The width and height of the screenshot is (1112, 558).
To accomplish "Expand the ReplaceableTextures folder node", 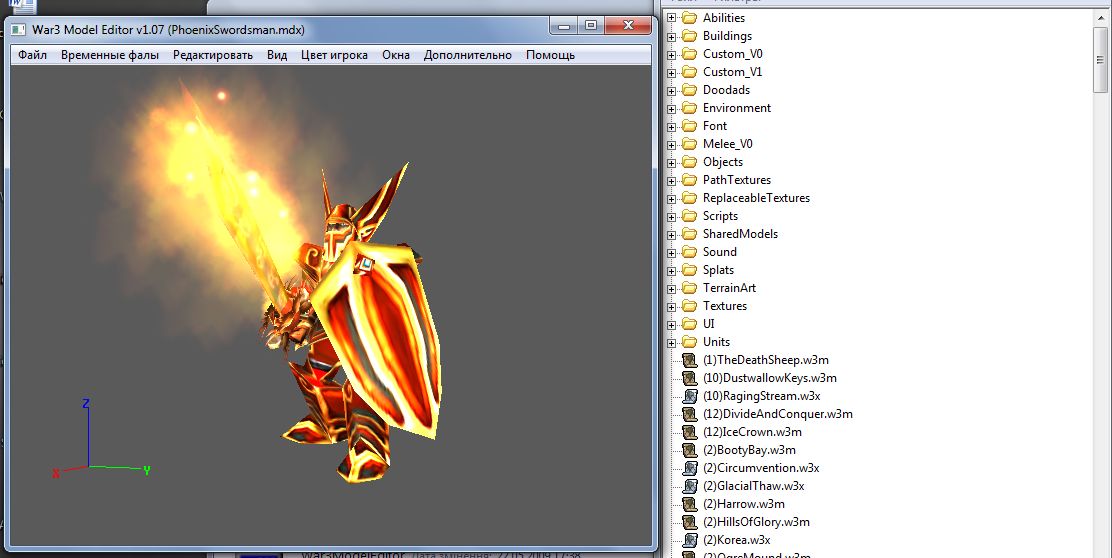I will (671, 199).
